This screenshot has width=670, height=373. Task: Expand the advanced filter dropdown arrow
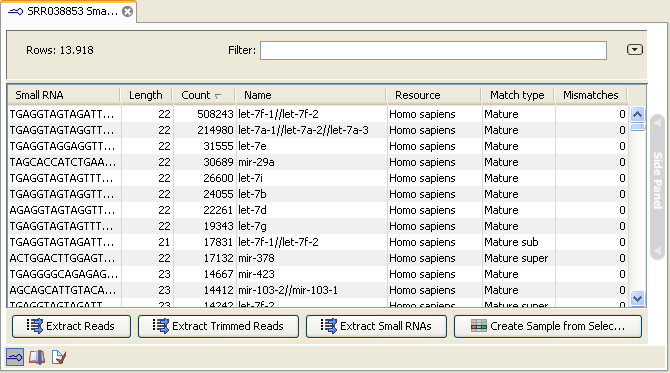pos(635,50)
